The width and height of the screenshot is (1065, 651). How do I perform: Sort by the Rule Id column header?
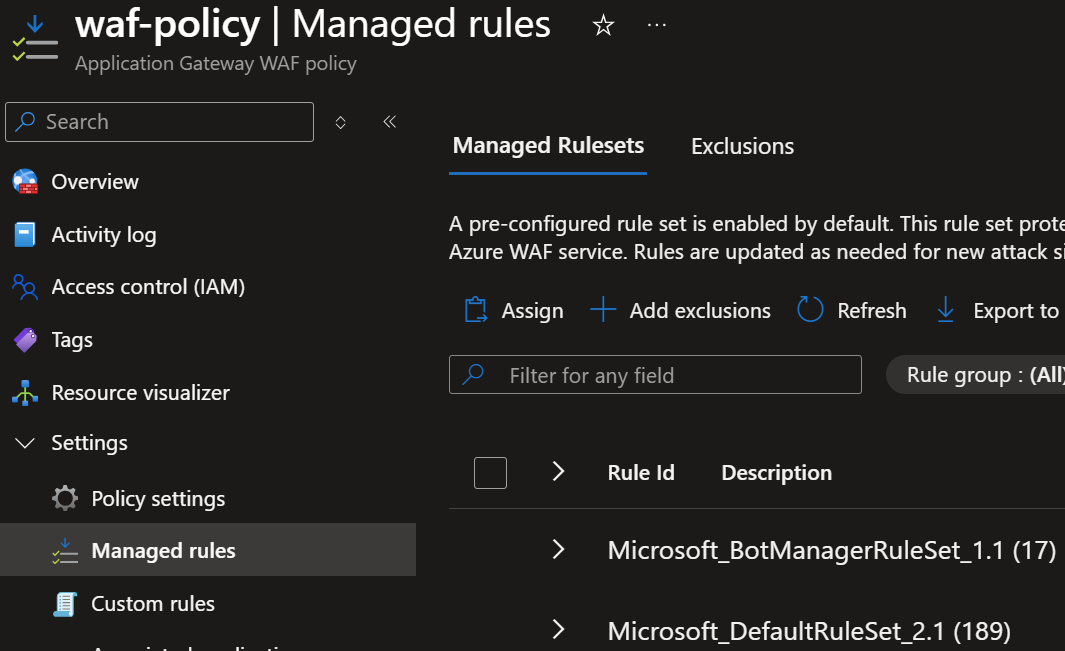coord(641,472)
